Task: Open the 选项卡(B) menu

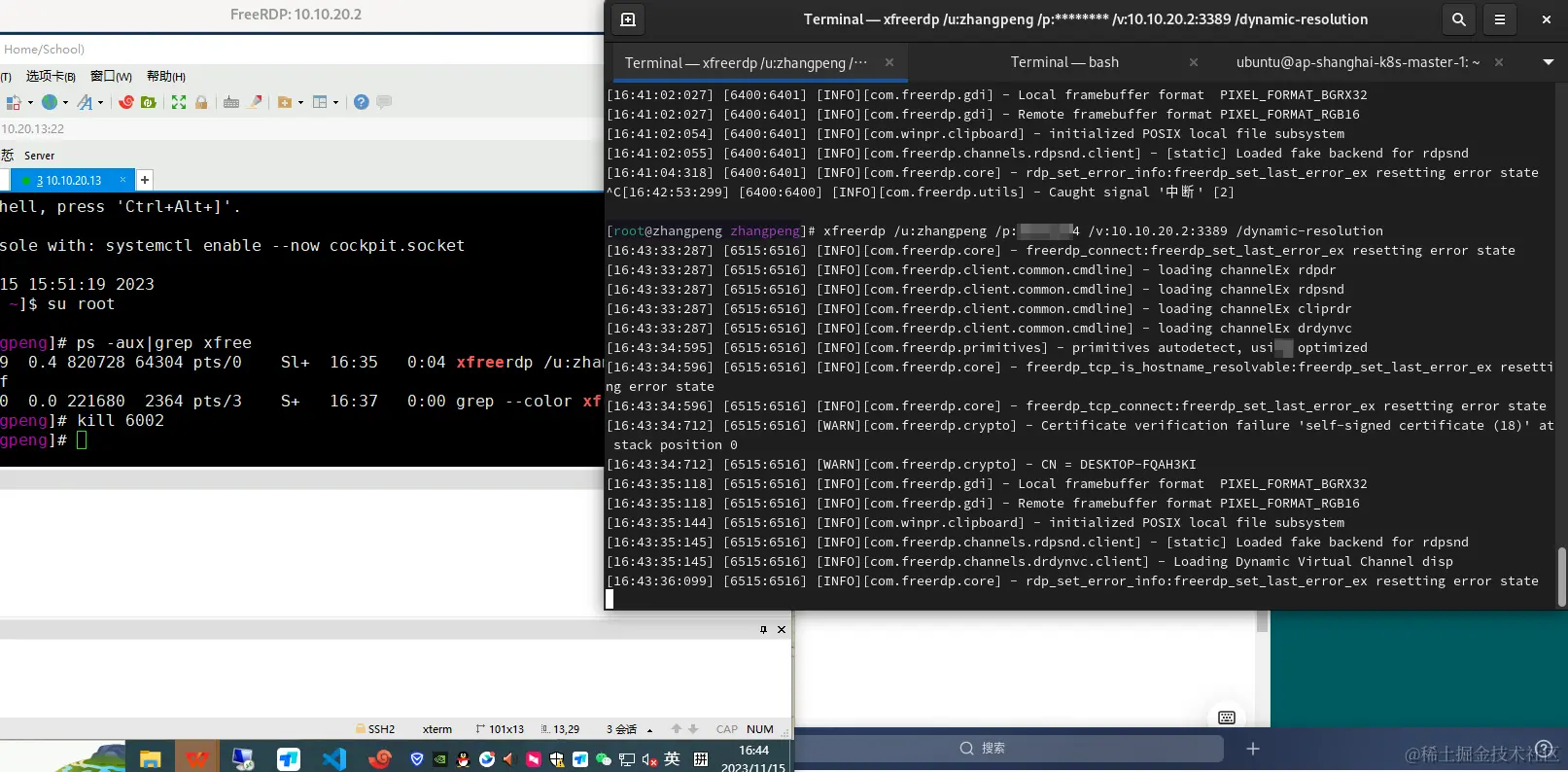Action: tap(51, 76)
